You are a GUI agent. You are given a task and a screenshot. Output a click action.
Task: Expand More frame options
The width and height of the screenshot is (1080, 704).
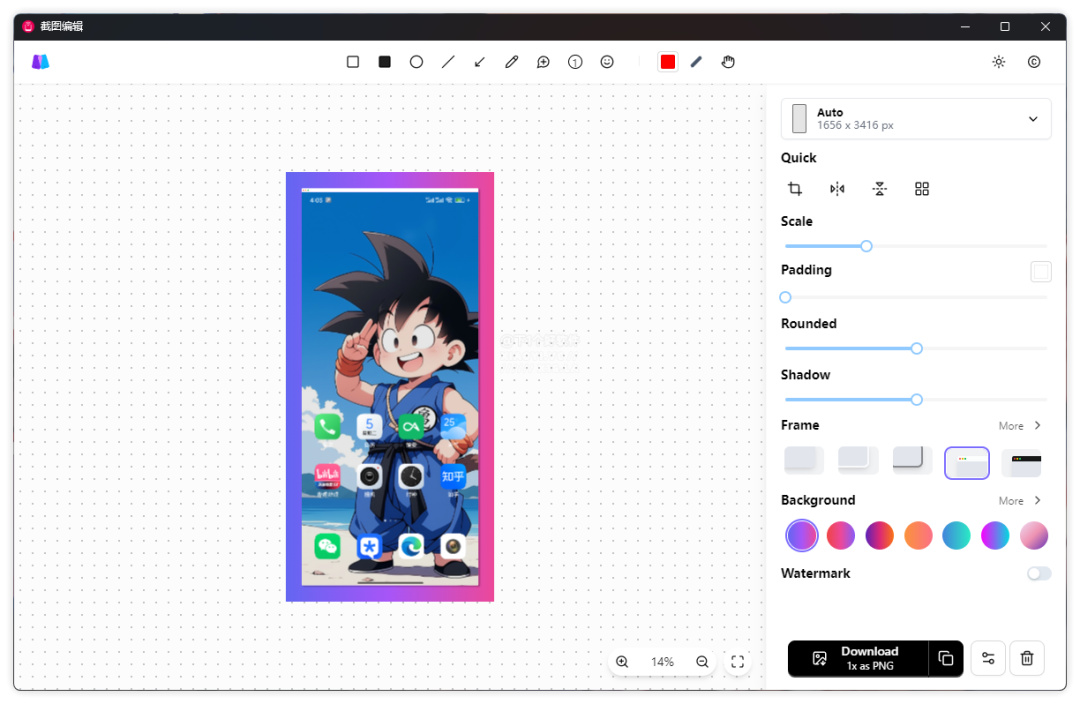click(x=1020, y=426)
